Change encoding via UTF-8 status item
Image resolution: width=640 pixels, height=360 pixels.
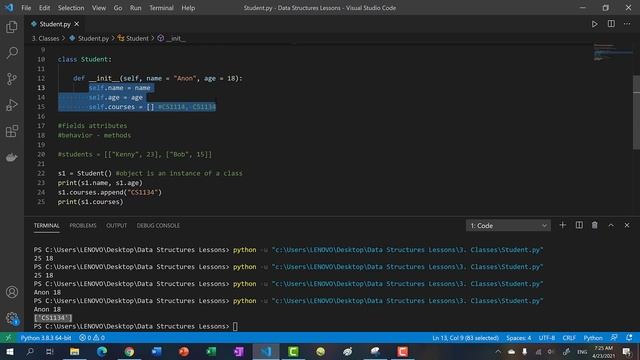point(547,338)
